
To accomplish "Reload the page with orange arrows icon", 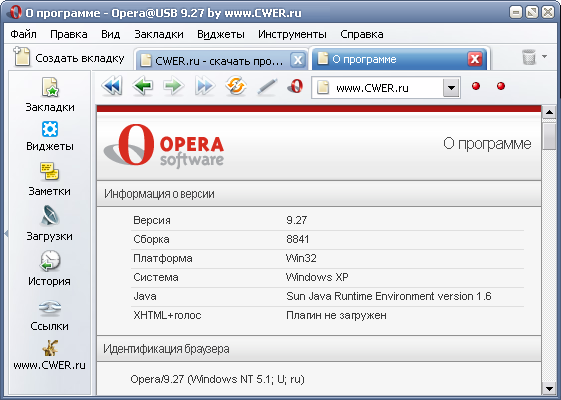I will tap(236, 86).
